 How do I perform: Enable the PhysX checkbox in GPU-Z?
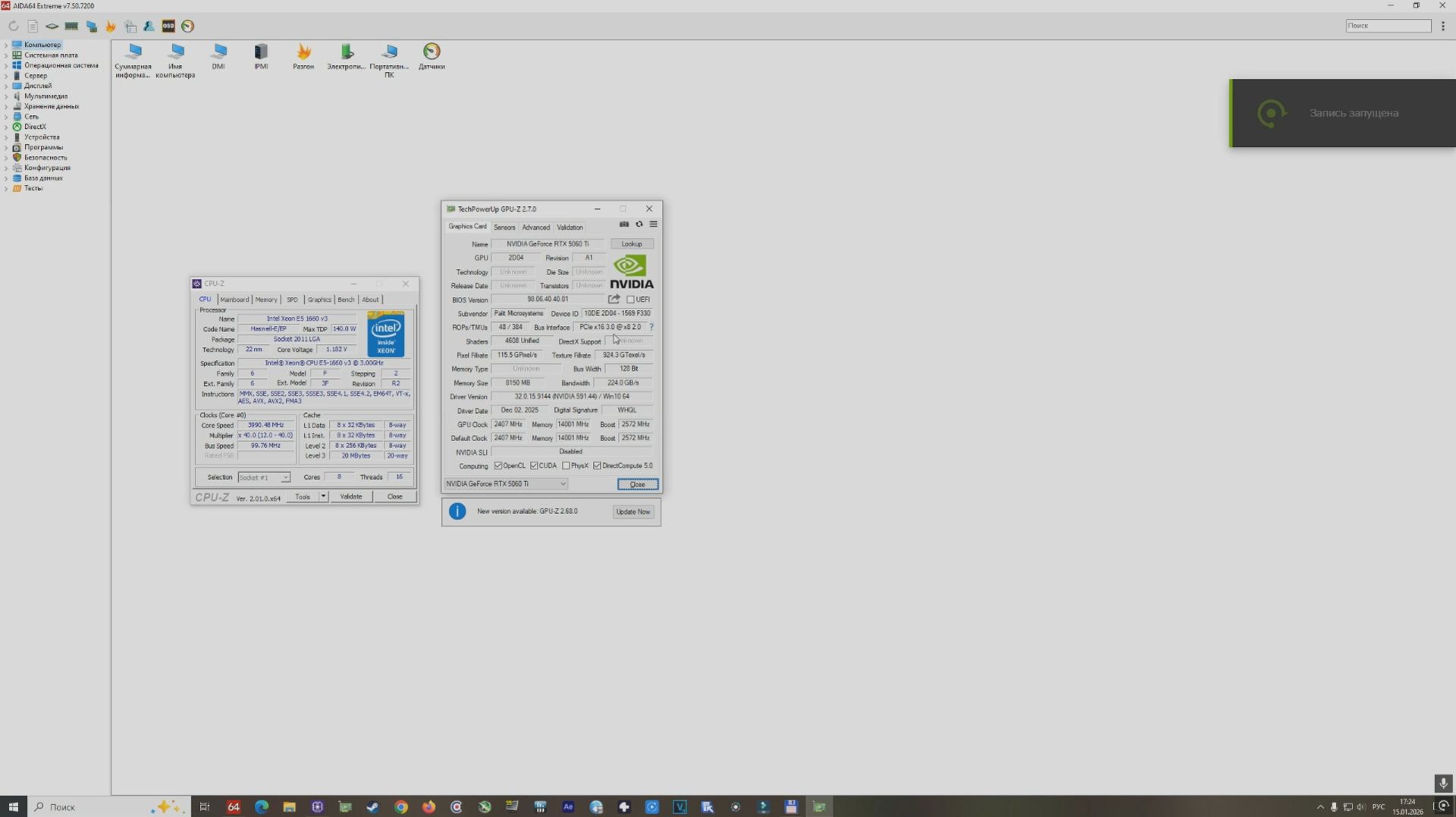(x=566, y=465)
